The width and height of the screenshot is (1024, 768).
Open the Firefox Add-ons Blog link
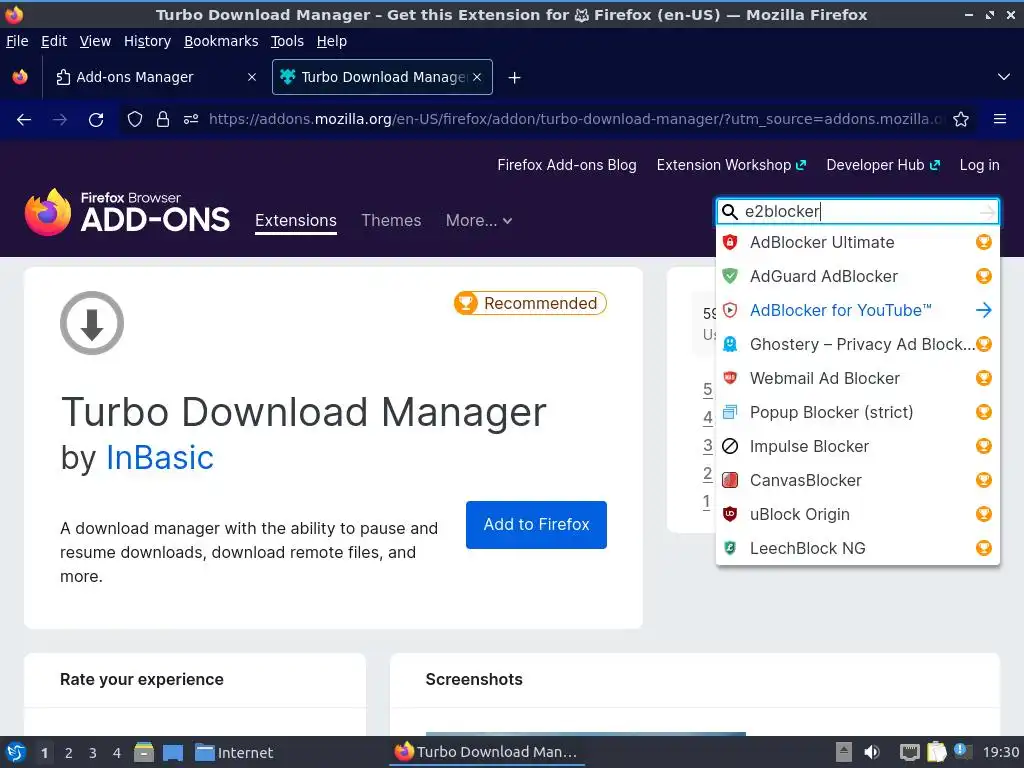pos(567,165)
